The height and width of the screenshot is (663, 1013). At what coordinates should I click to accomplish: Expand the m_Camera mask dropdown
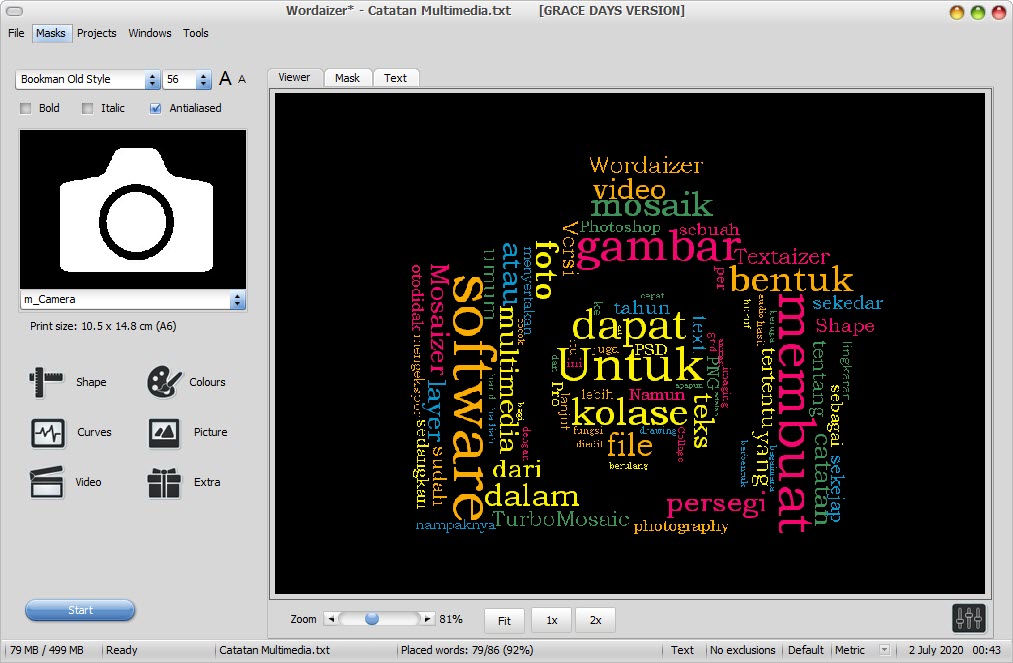point(237,300)
